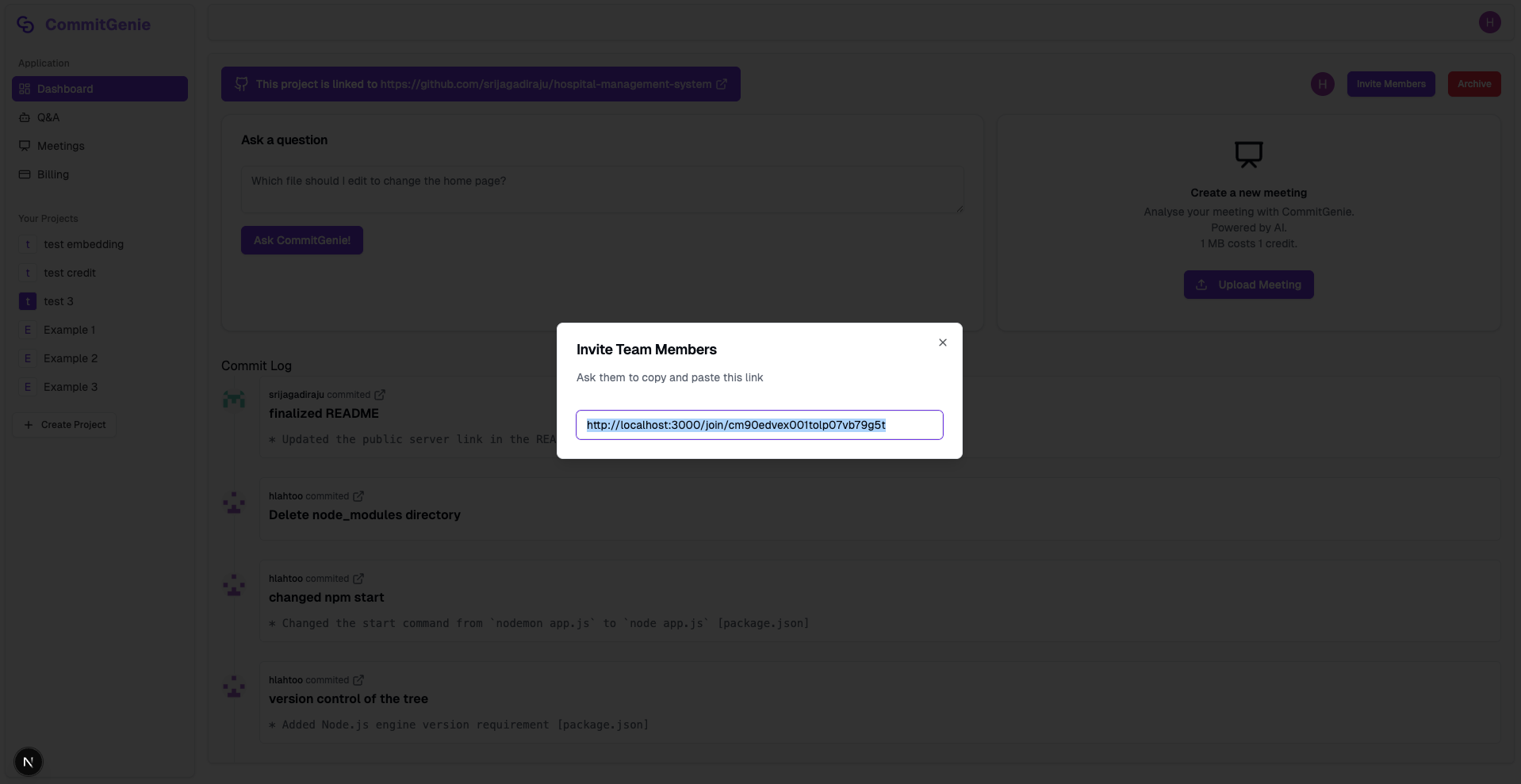Image resolution: width=1521 pixels, height=784 pixels.
Task: Click the red Archive button
Action: pos(1474,84)
